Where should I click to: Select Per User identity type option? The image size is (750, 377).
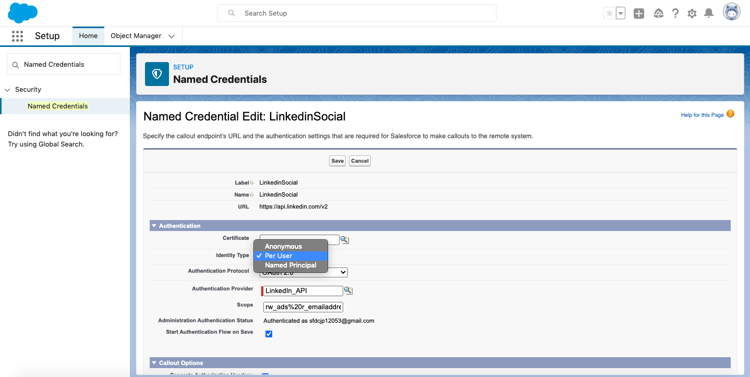(x=290, y=256)
